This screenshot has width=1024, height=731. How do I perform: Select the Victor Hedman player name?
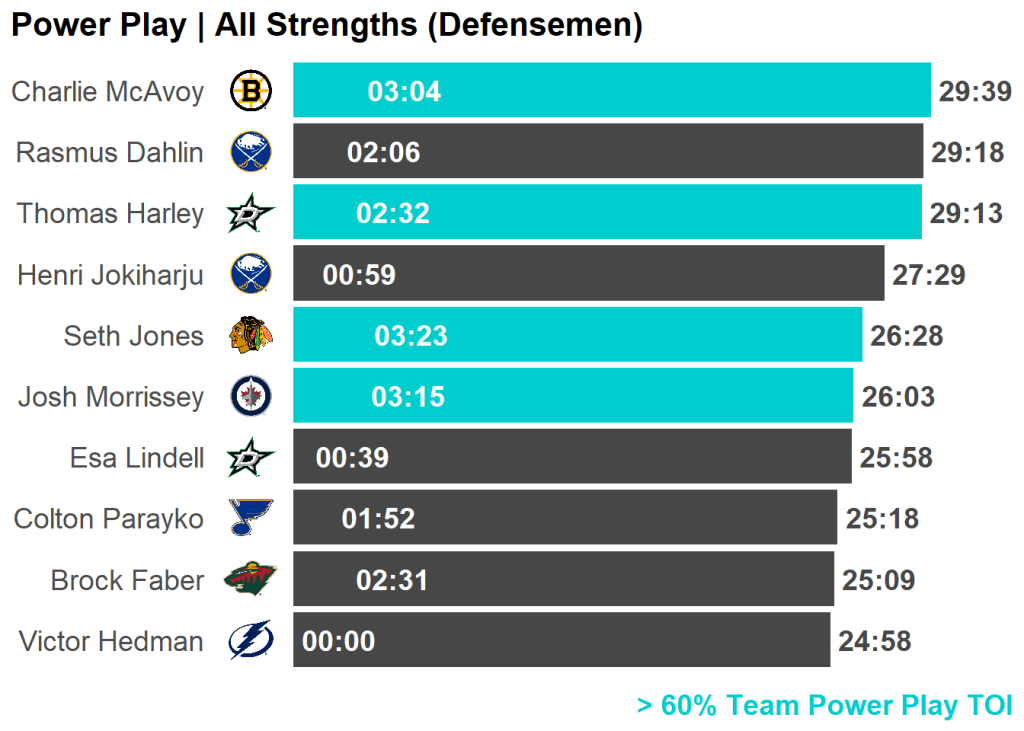[x=110, y=641]
